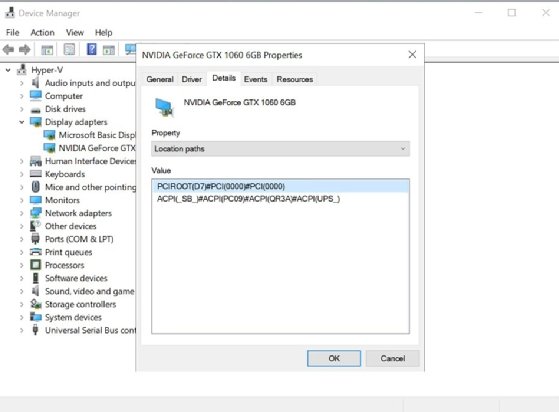Expand the Audio inputs and outputs node
The image size is (559, 412).
(22, 83)
